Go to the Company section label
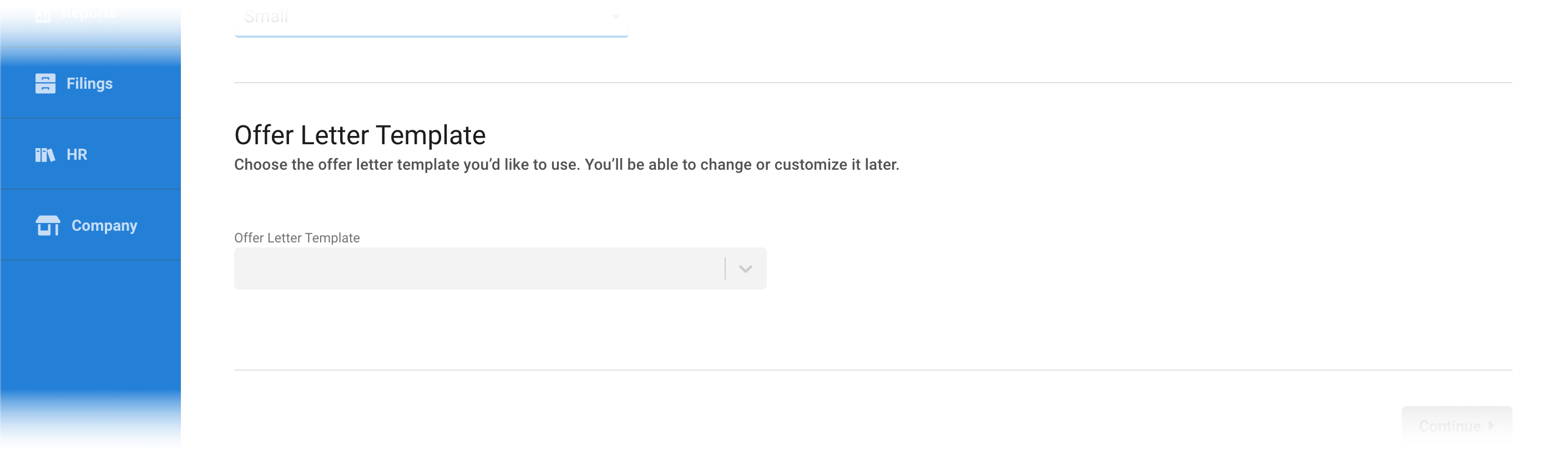 pyautogui.click(x=104, y=225)
